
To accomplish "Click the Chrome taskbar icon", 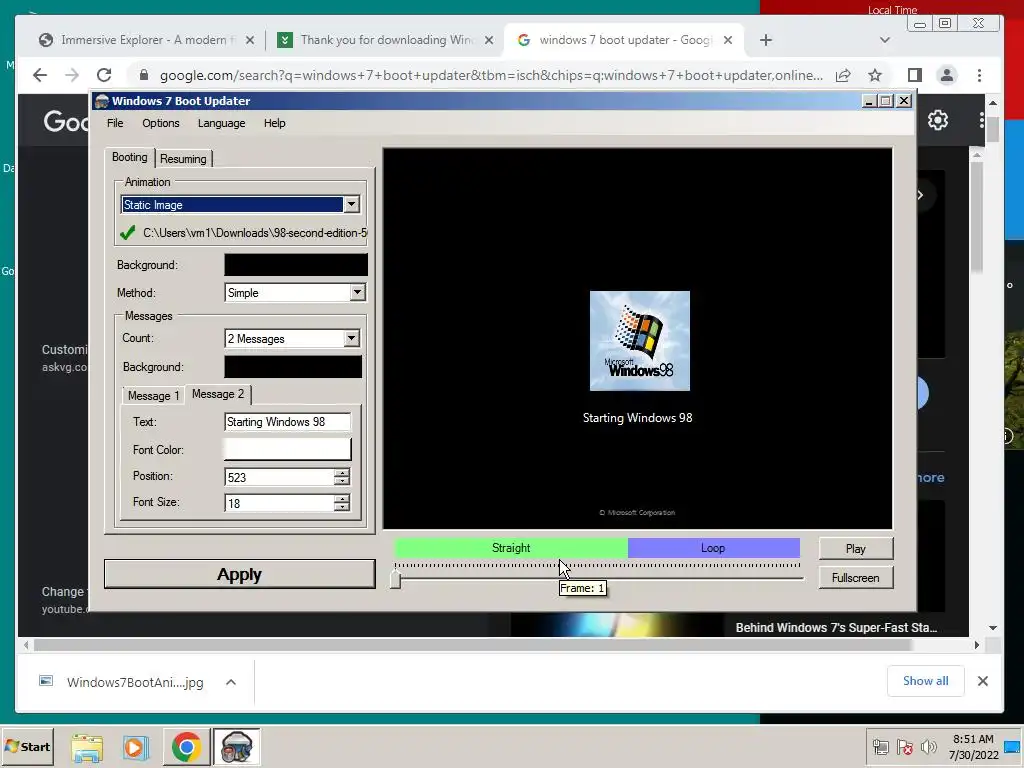I will coord(186,747).
